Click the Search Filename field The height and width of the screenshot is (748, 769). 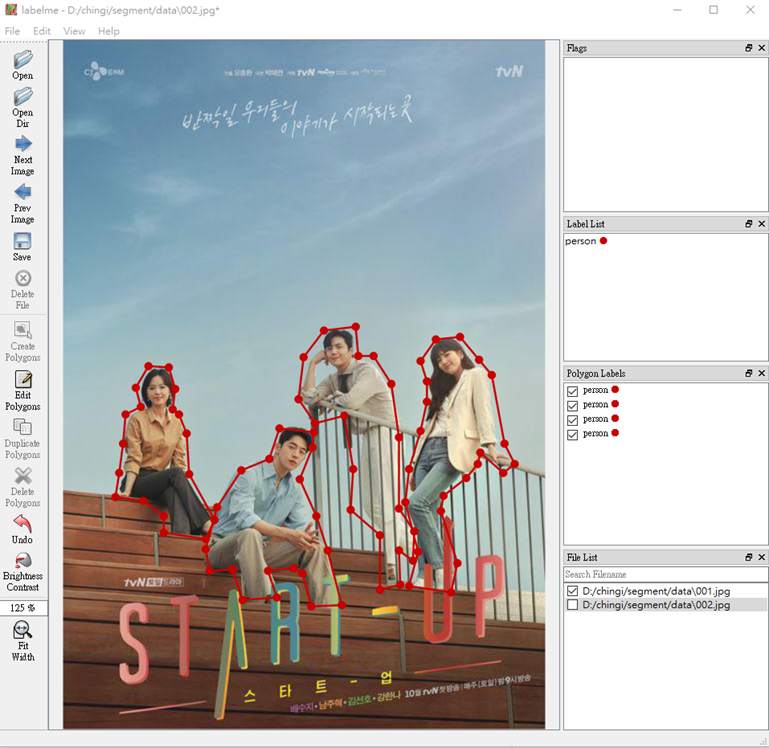[x=666, y=574]
